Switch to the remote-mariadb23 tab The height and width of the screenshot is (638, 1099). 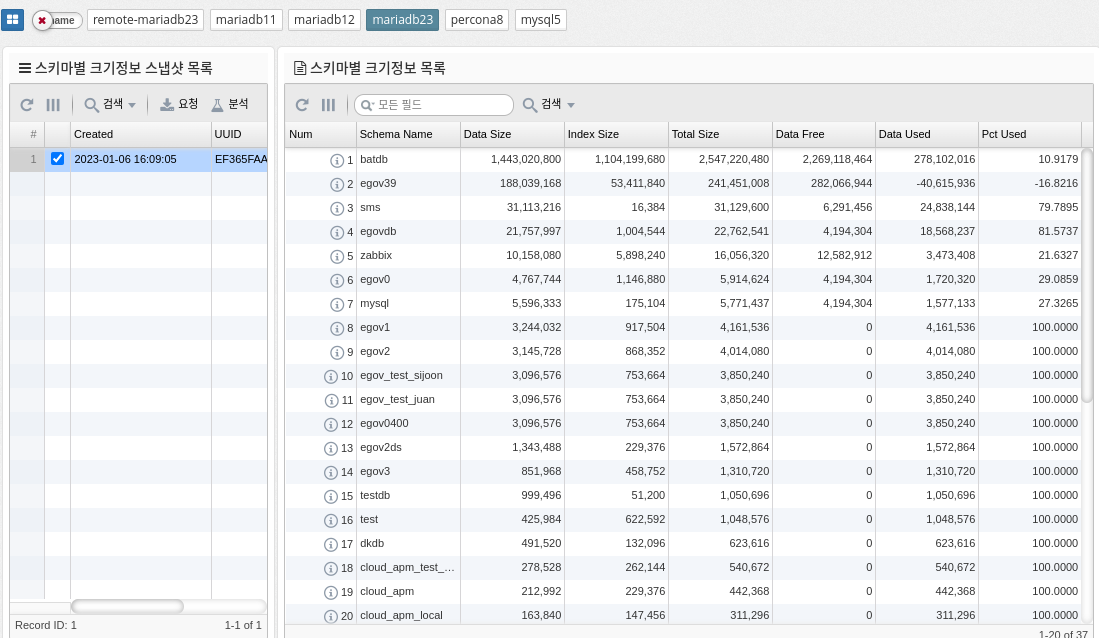(x=146, y=20)
